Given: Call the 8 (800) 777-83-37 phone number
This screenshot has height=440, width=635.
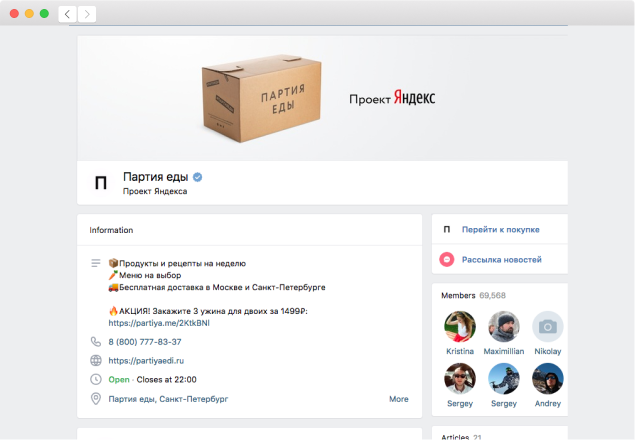Looking at the screenshot, I should (145, 341).
